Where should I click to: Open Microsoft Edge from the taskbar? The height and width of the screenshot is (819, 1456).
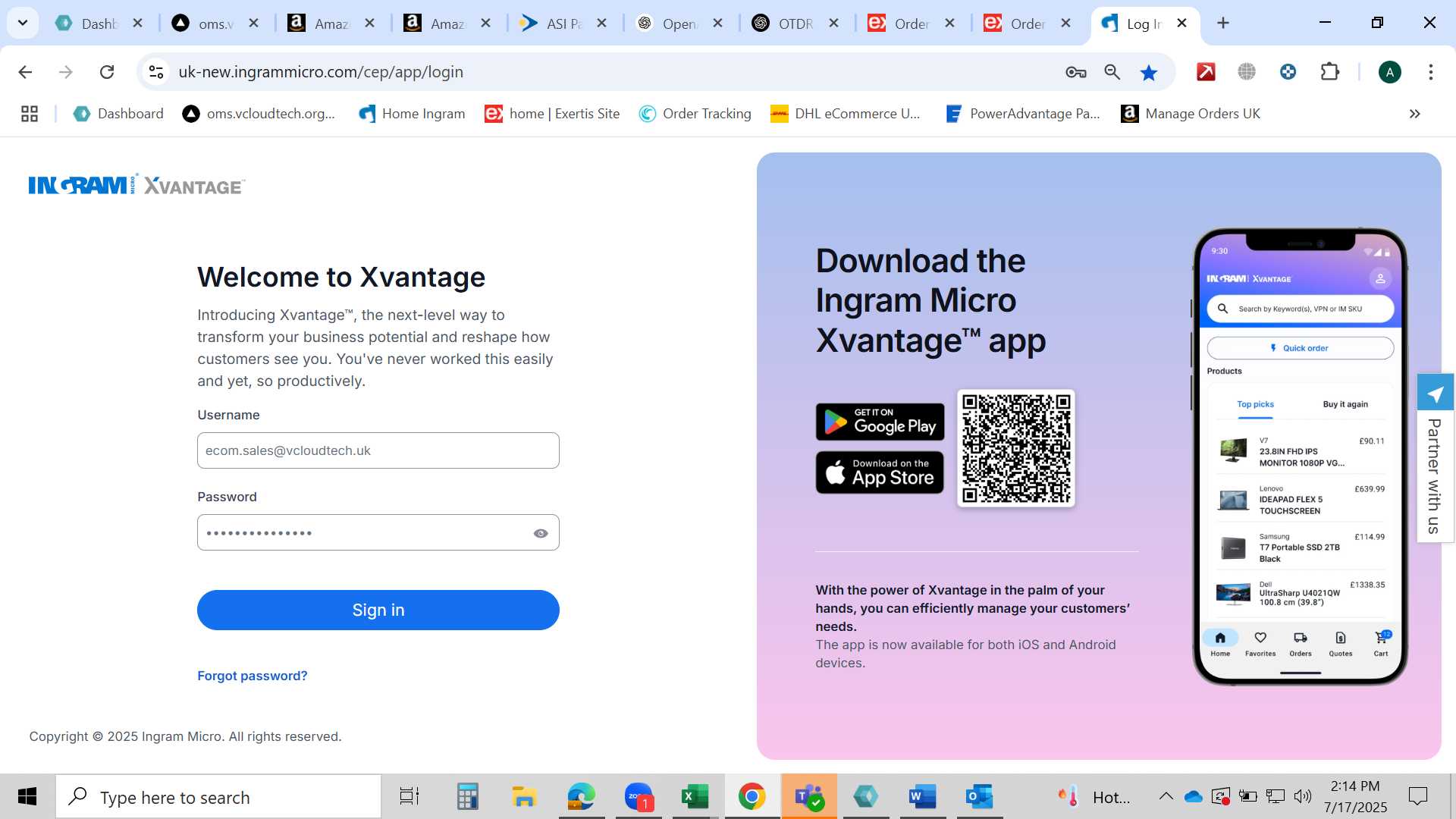click(582, 797)
